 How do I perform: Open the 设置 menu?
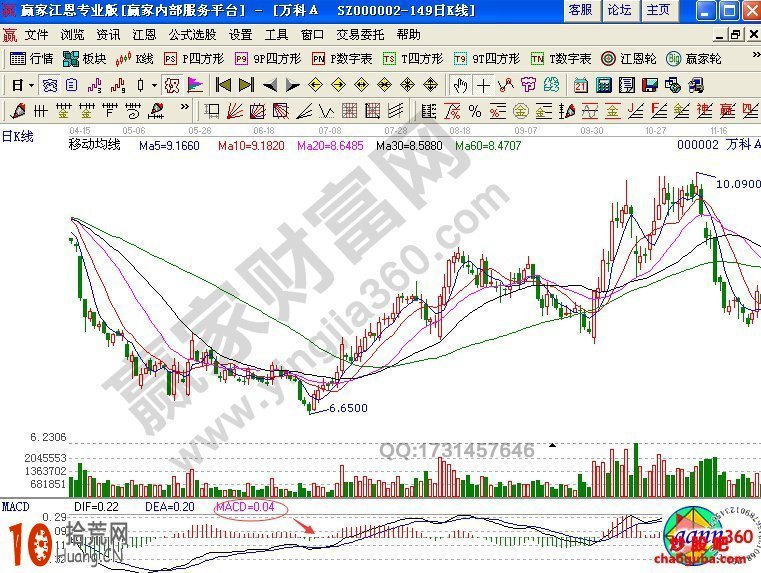[240, 34]
